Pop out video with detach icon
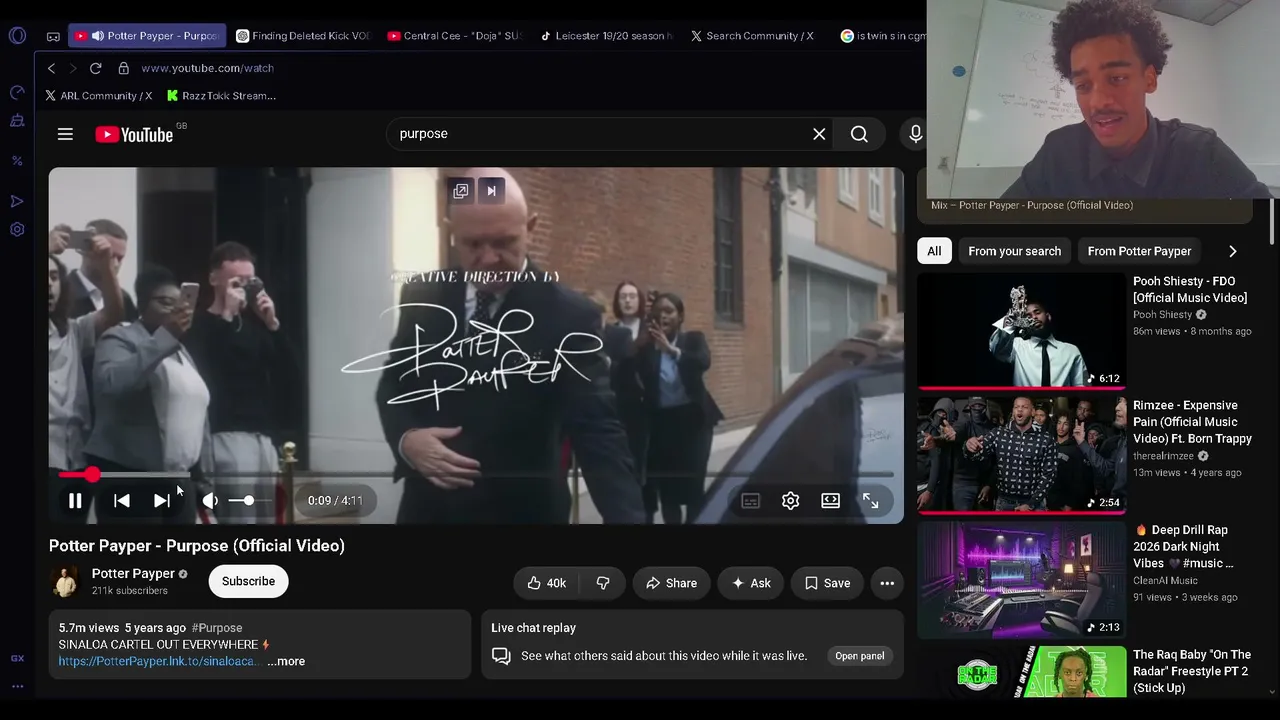This screenshot has width=1280, height=720. [x=460, y=191]
